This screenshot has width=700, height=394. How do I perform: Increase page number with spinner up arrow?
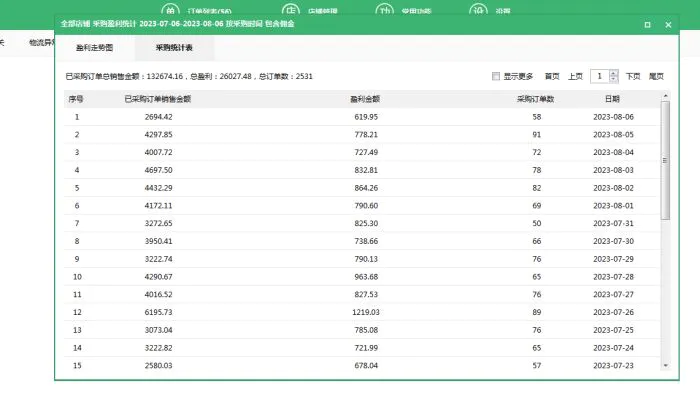(x=614, y=73)
